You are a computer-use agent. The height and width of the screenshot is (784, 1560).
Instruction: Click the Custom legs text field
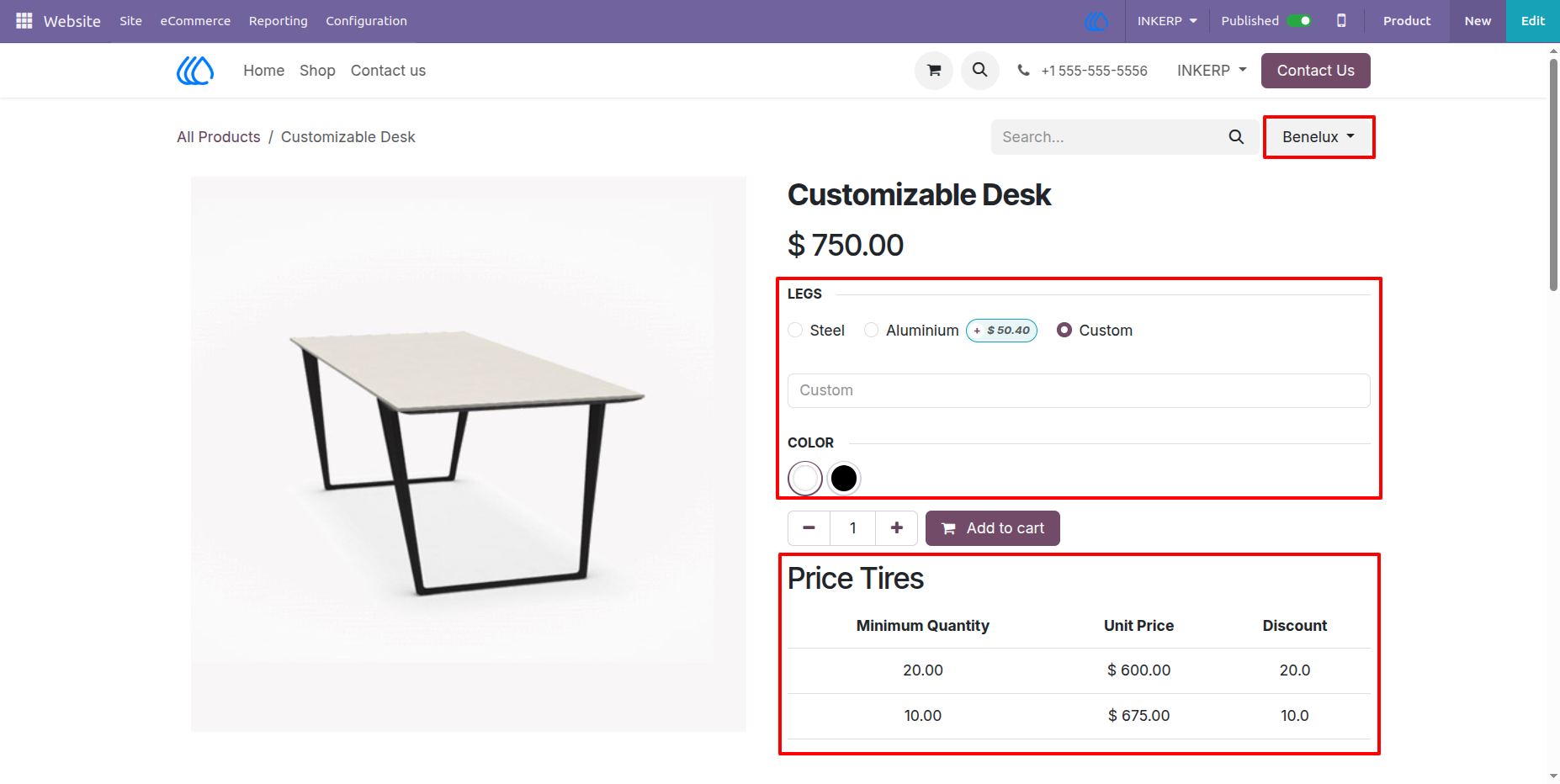pos(1079,390)
